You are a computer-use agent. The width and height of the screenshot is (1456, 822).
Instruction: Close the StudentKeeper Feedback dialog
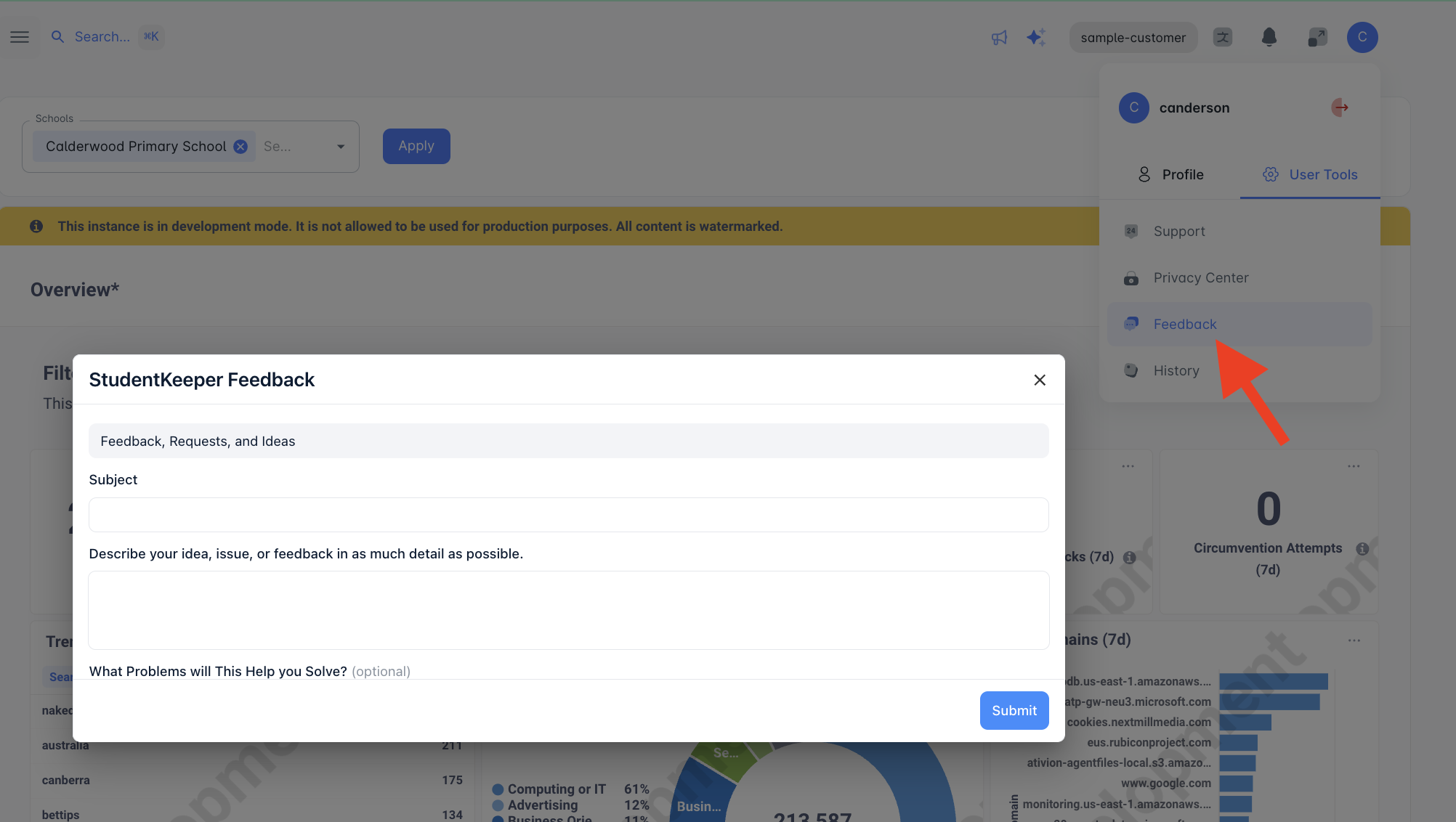[1040, 380]
